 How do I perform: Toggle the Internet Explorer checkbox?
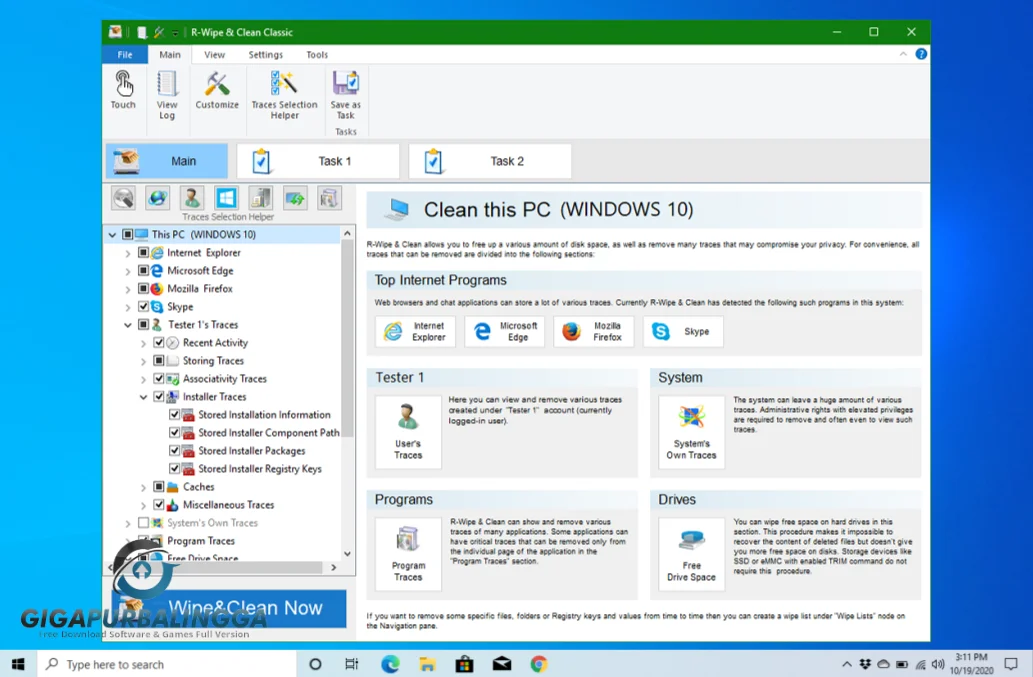tap(143, 252)
